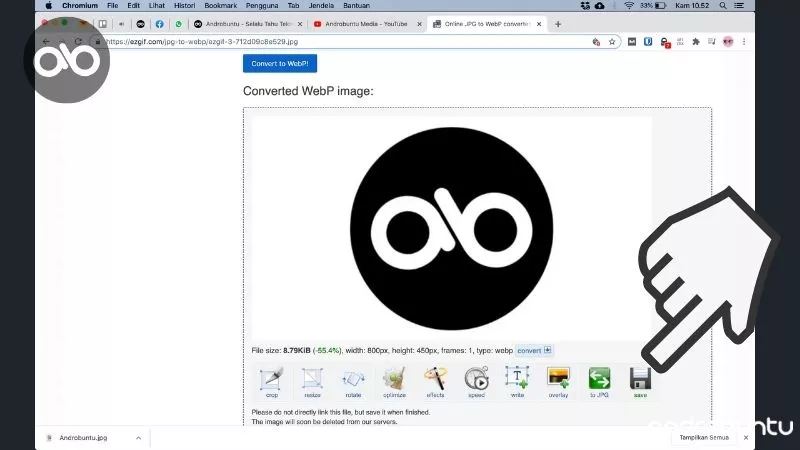Open the Dropbox menu bar icon
This screenshot has width=800, height=450.
[x=585, y=6]
